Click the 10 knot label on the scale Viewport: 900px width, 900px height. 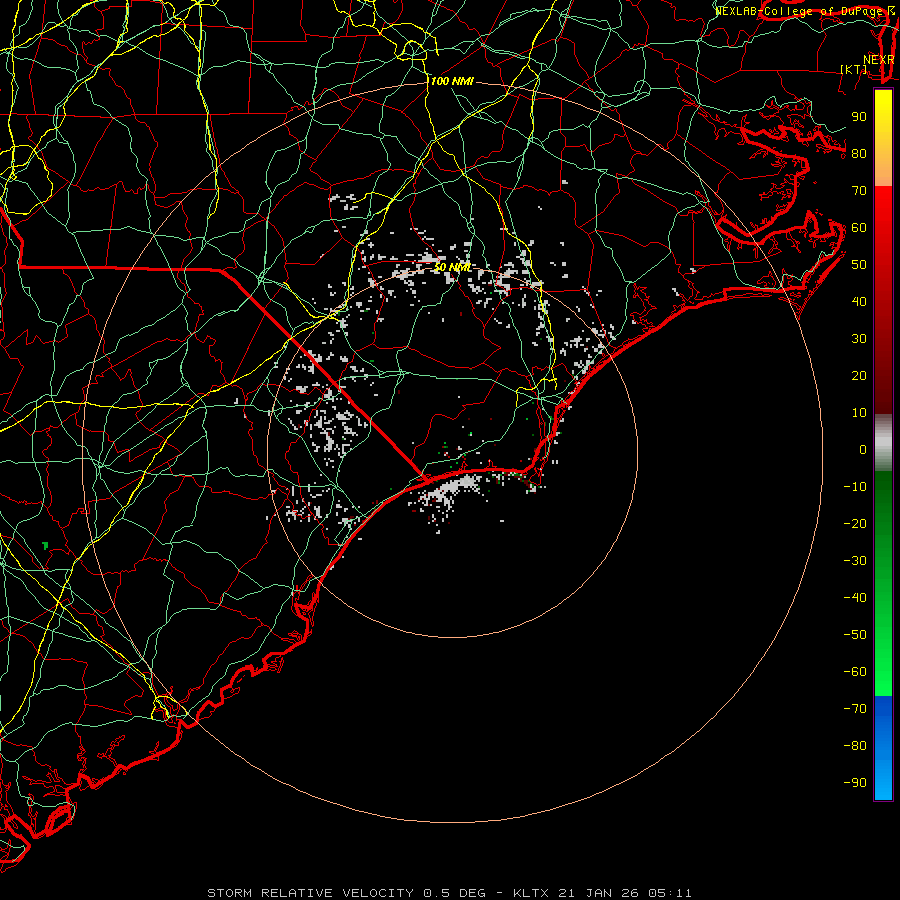[x=859, y=413]
